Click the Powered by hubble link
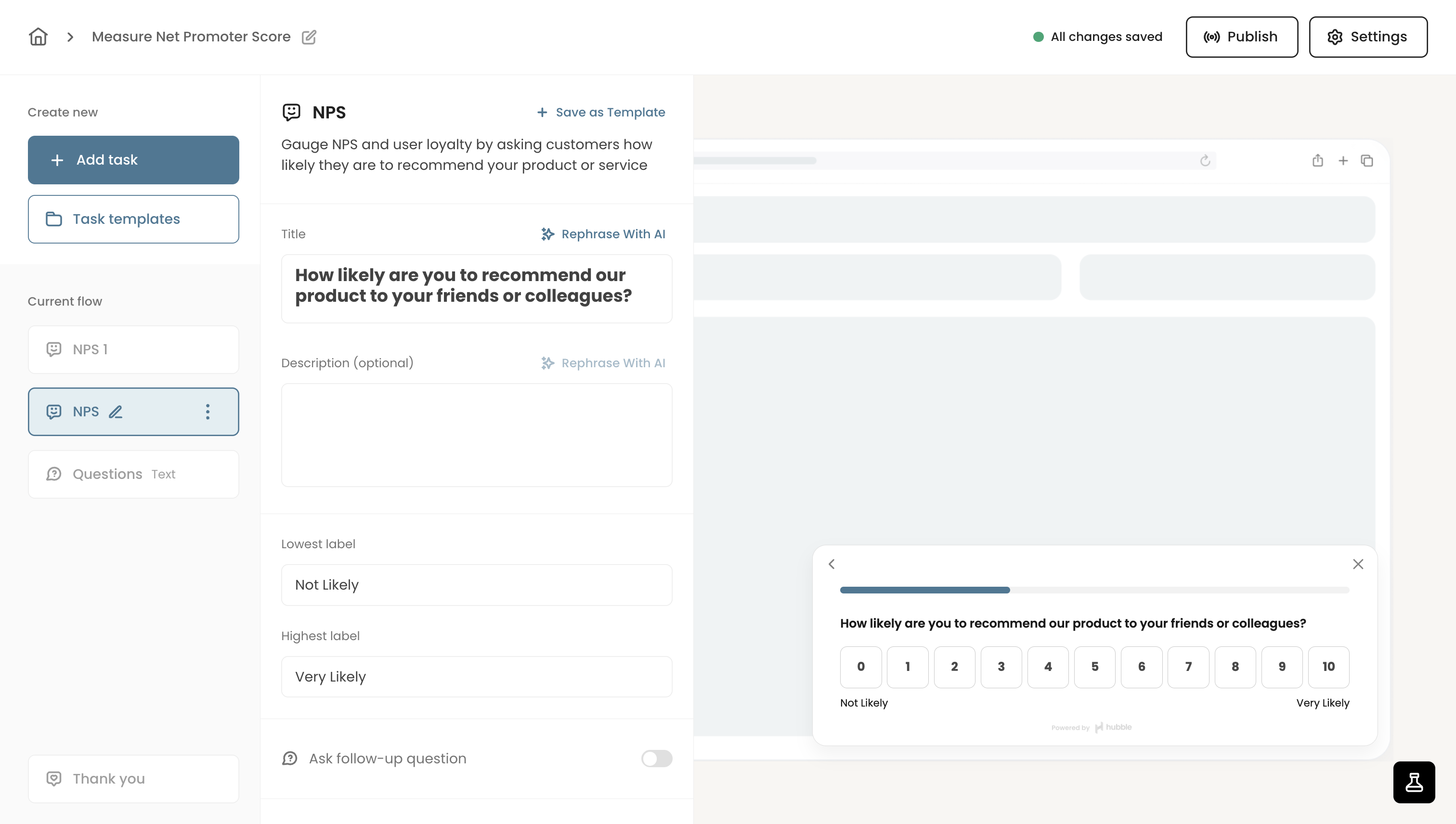 [x=1092, y=727]
